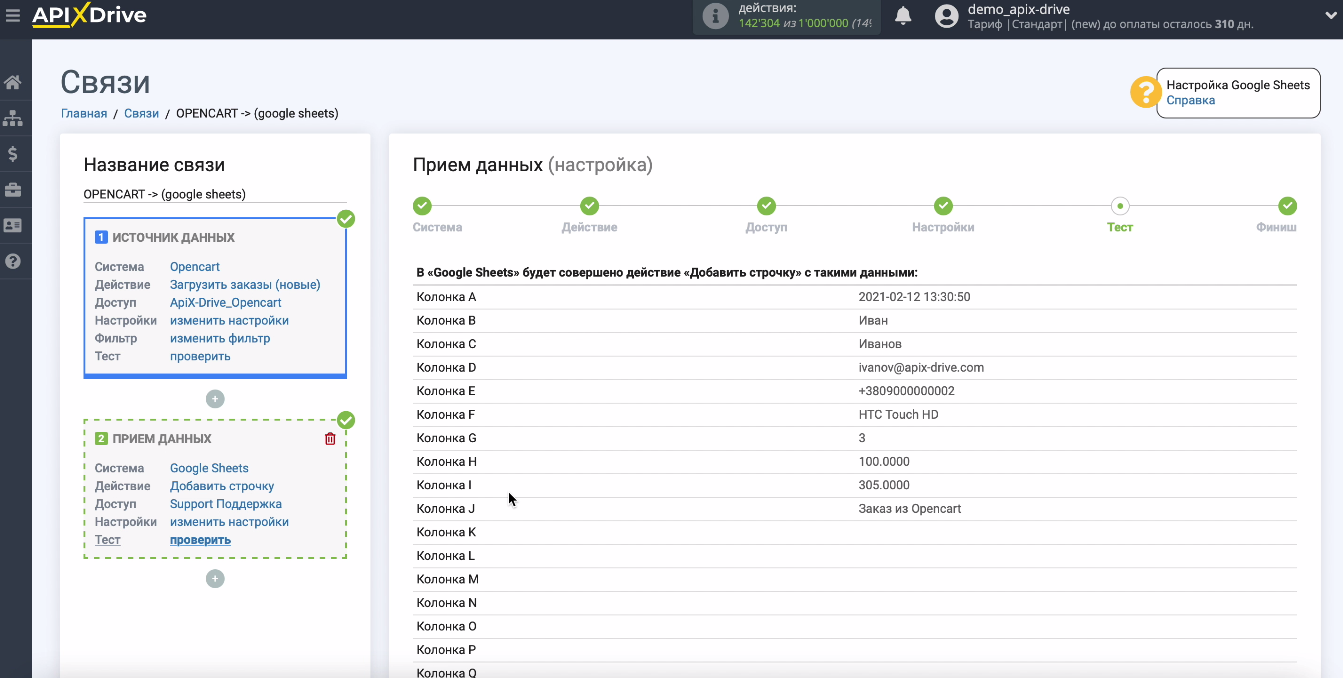The image size is (1343, 678).
Task: Open the Home icon in sidebar
Action: 13,82
